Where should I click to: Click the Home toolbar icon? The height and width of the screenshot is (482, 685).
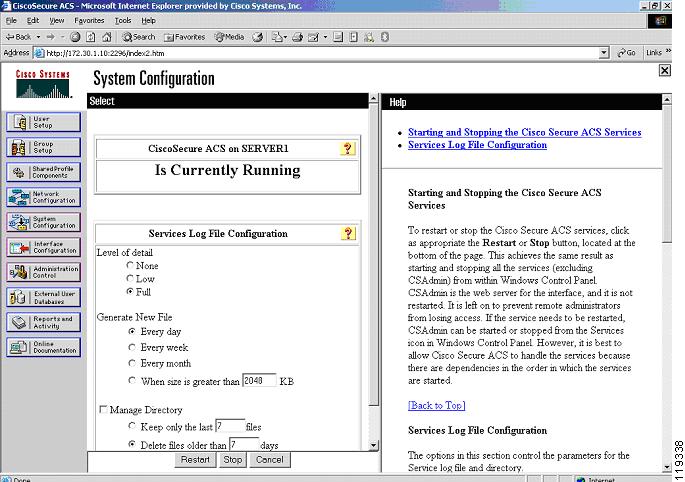tap(107, 37)
